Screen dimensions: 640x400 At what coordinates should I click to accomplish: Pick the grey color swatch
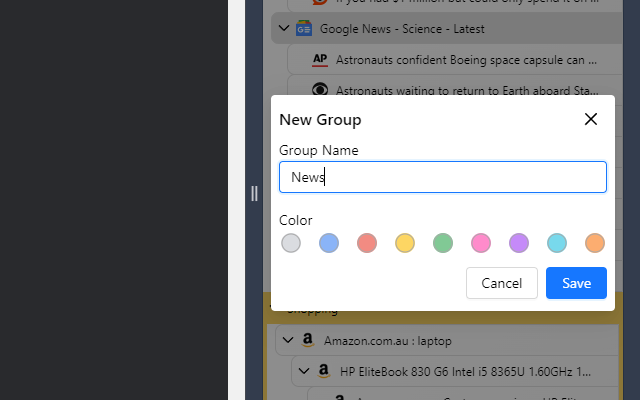291,243
